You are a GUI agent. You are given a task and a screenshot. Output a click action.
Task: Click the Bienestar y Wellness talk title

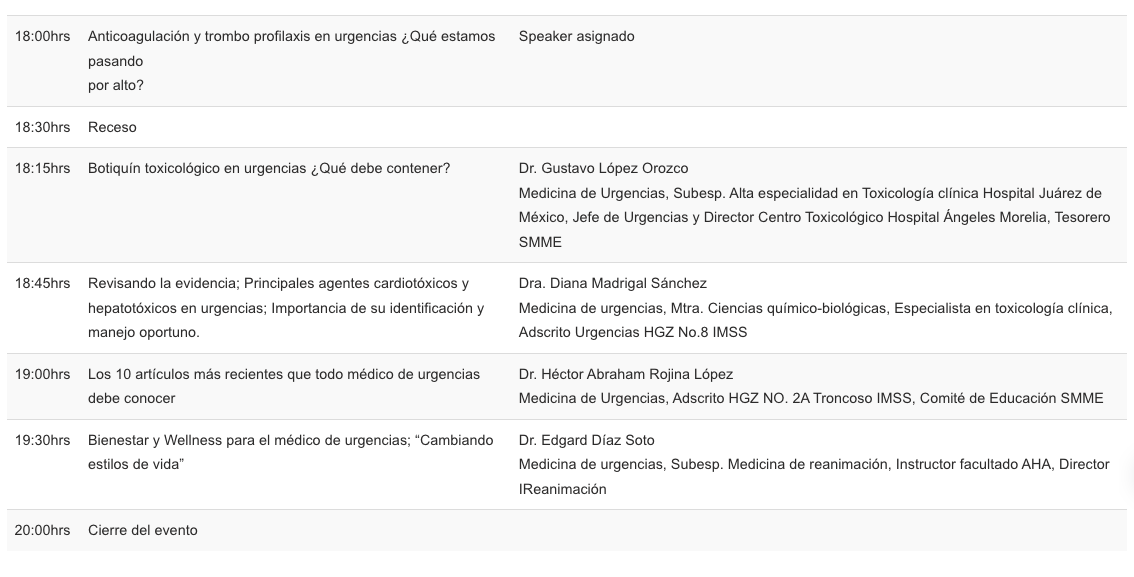(291, 452)
